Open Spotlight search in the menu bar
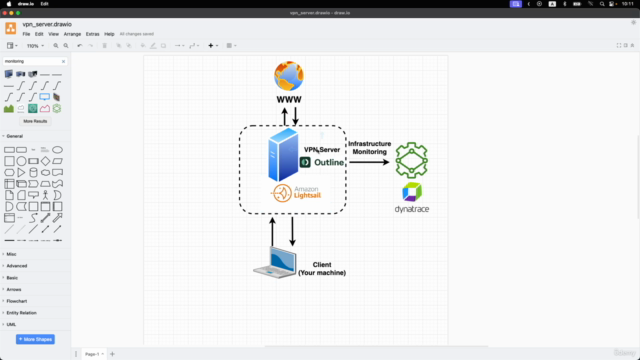 (602, 4)
